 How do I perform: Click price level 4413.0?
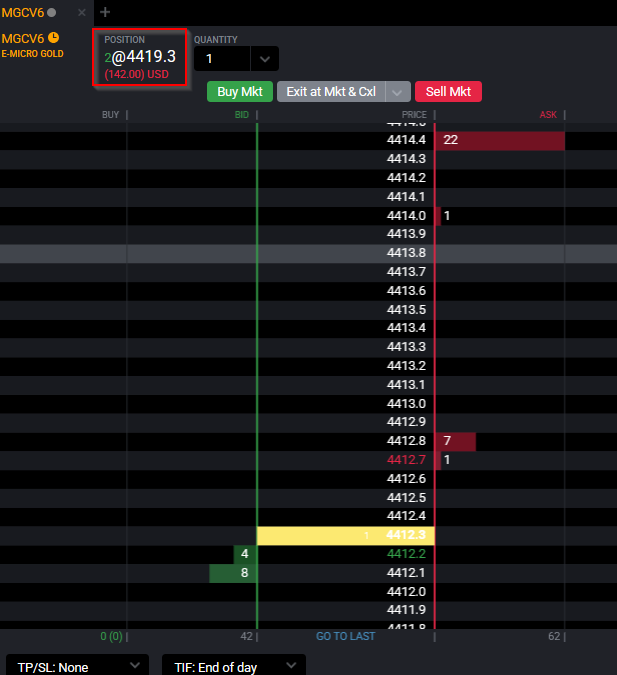pyautogui.click(x=406, y=404)
